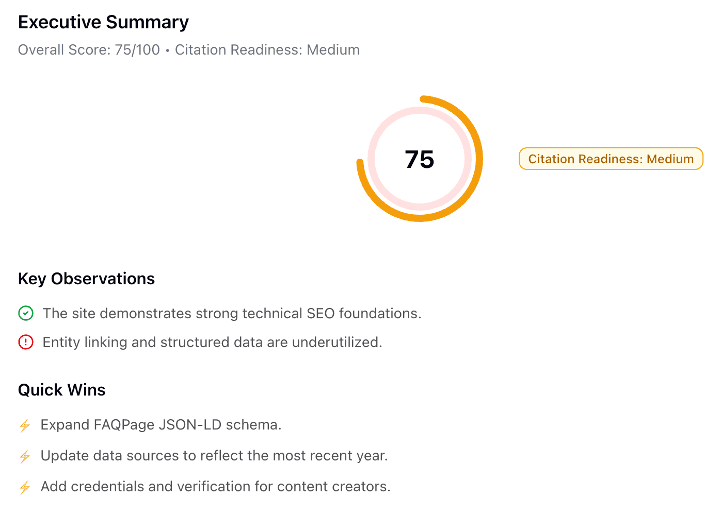Click the Quick Wins heading
The height and width of the screenshot is (516, 710).
[x=61, y=390]
